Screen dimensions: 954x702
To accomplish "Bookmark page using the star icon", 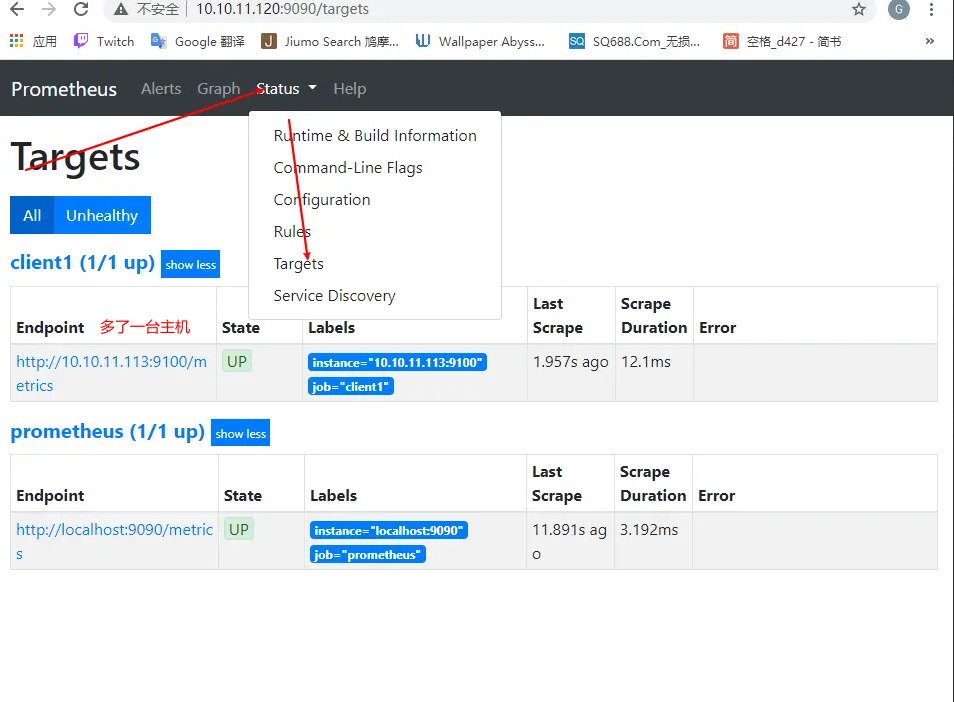I will (x=858, y=10).
